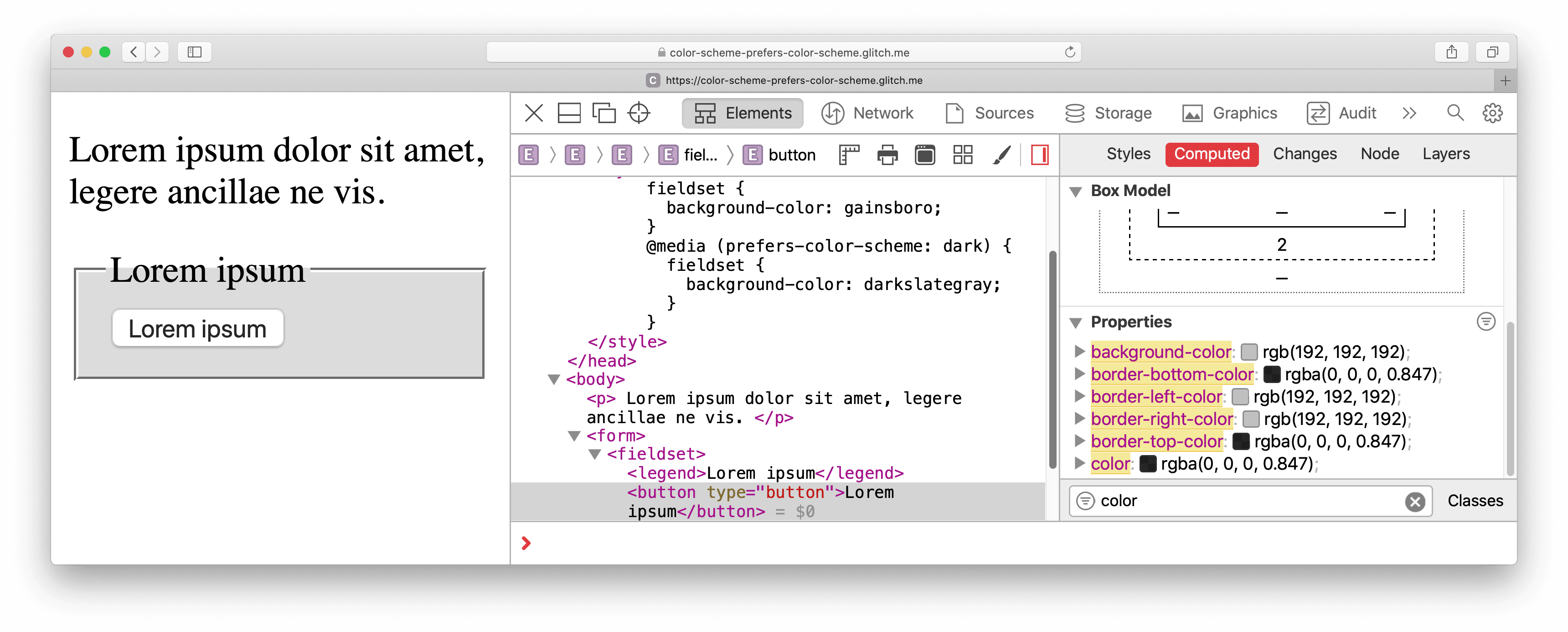The height and width of the screenshot is (632, 1568).
Task: Click the paint/style brush icon
Action: (x=1001, y=154)
